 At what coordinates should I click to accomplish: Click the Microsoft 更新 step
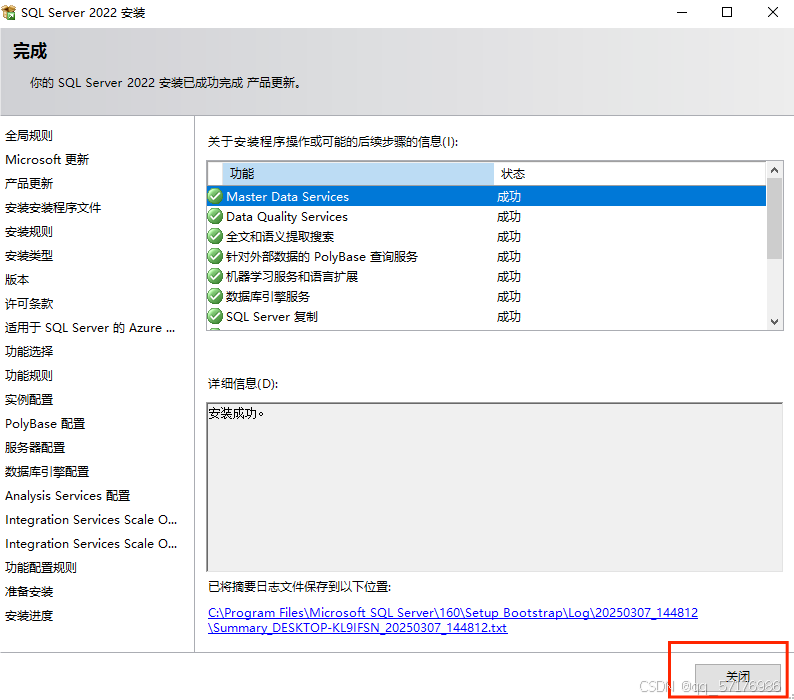[x=47, y=160]
